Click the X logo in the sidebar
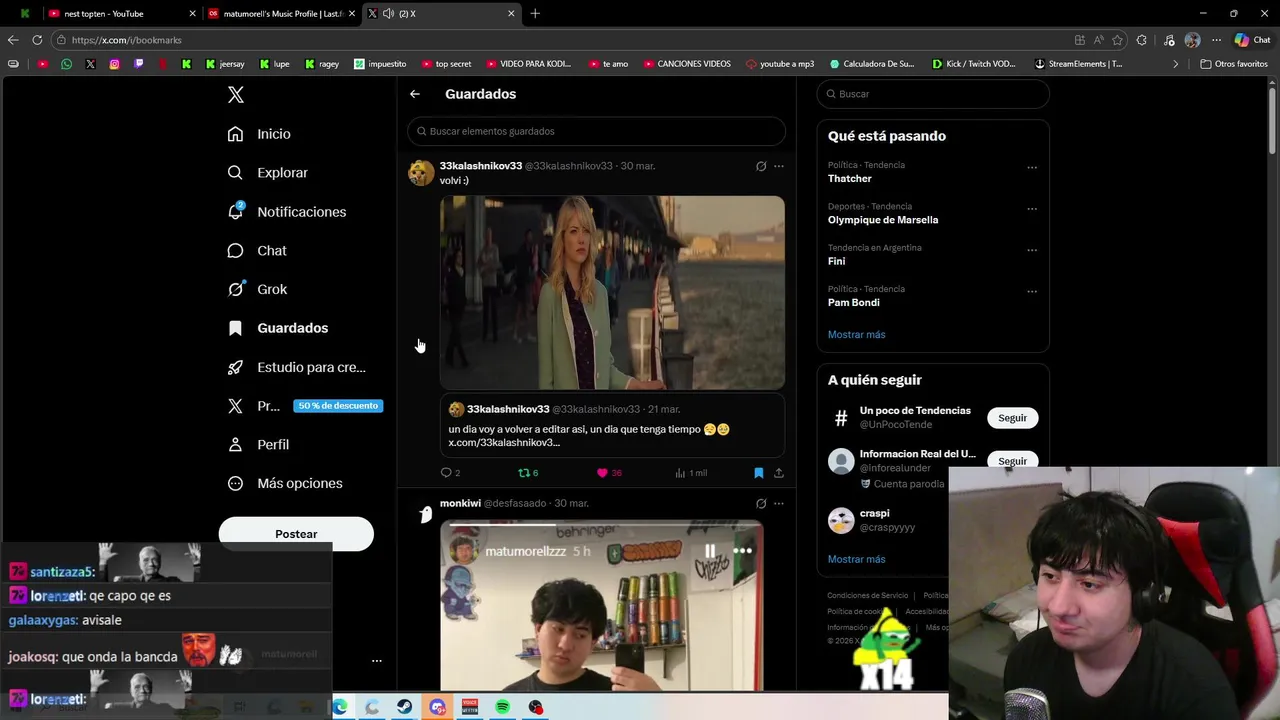 point(235,95)
